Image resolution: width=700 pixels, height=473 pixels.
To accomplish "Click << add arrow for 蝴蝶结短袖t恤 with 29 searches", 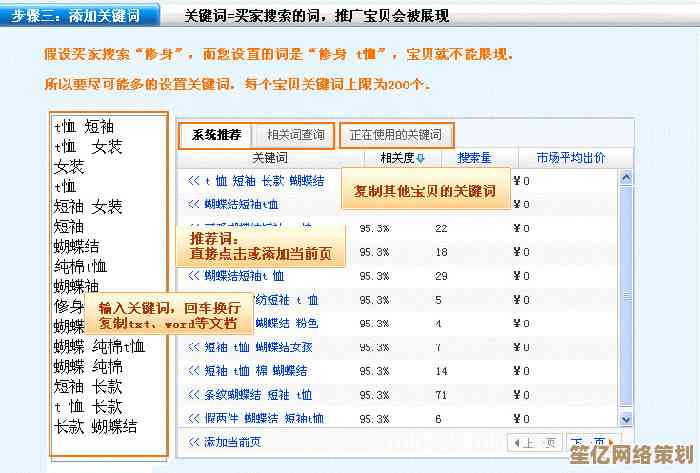I will 194,275.
